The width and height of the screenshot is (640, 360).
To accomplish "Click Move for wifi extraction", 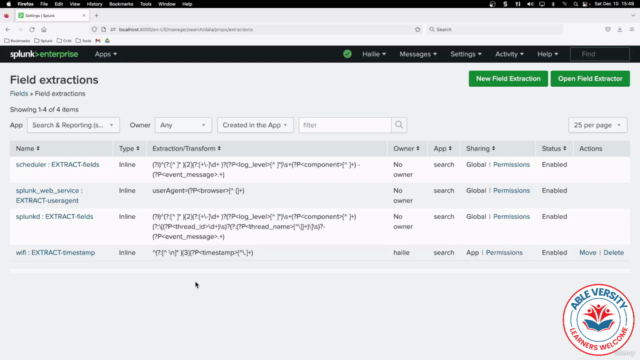I will [588, 253].
